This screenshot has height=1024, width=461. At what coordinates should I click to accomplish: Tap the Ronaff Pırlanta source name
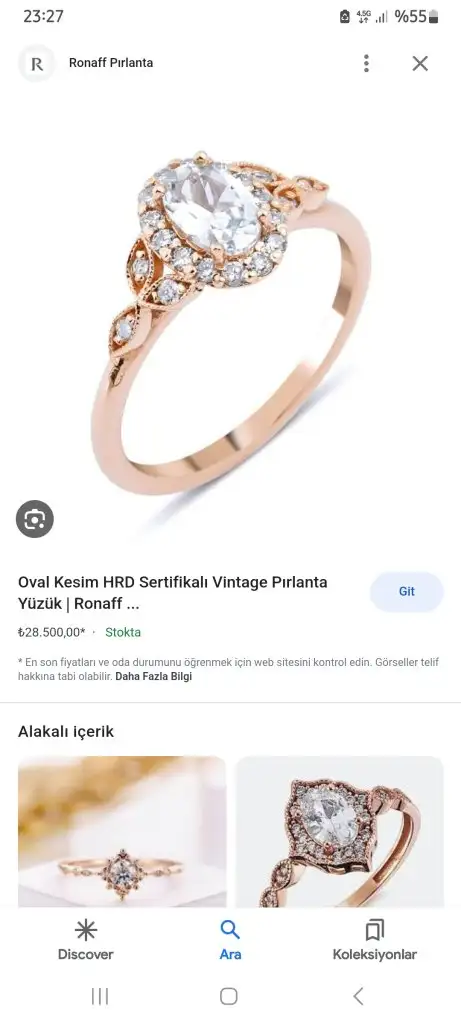coord(111,63)
